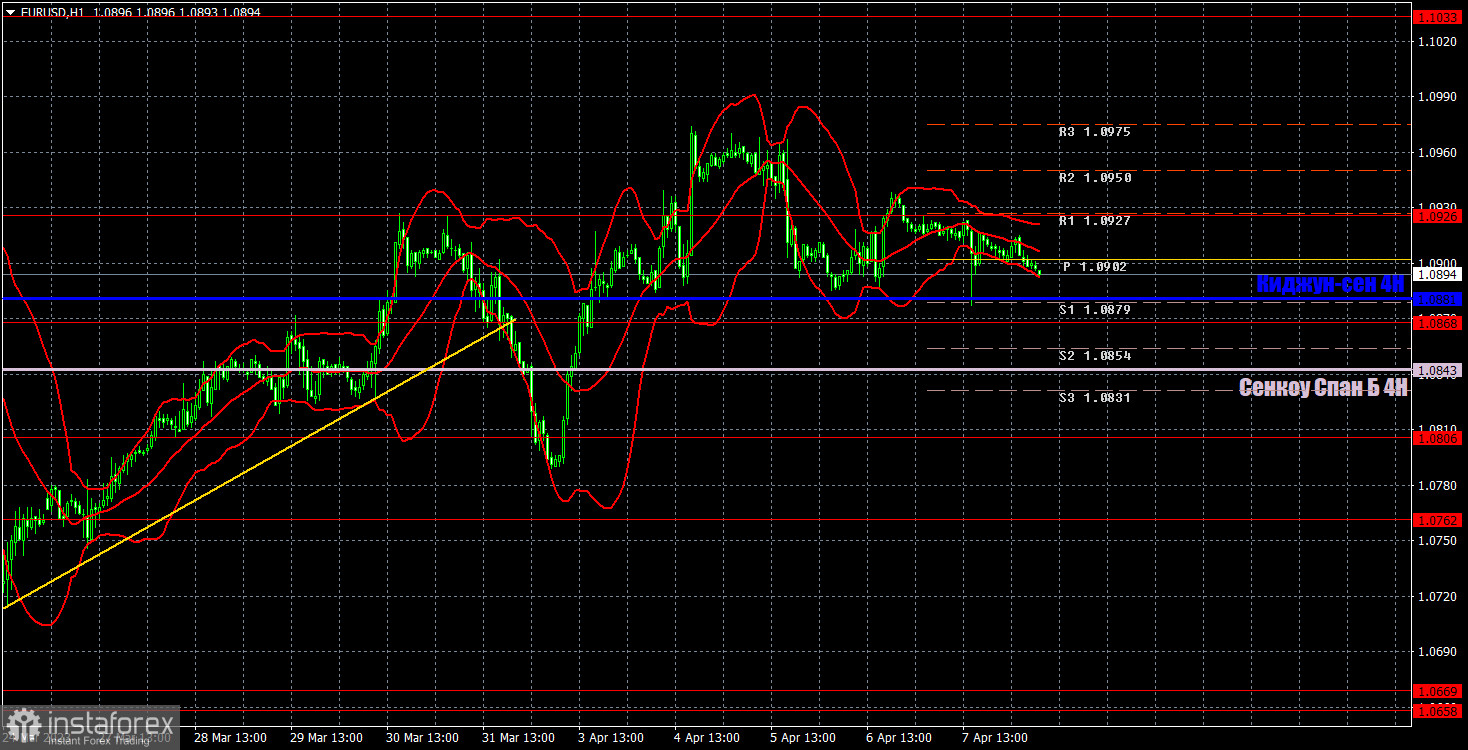
Task: Click the 31 Mar 13:00 time label
Action: click(518, 738)
